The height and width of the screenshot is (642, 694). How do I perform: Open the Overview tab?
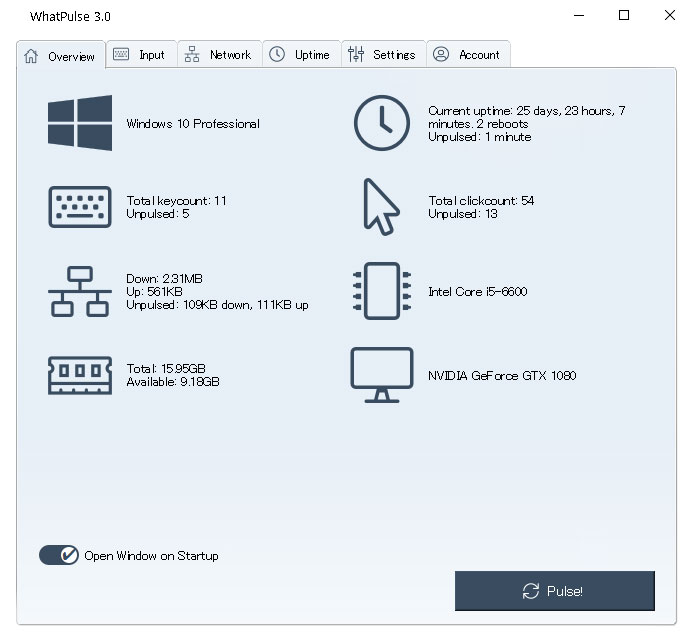coord(61,56)
